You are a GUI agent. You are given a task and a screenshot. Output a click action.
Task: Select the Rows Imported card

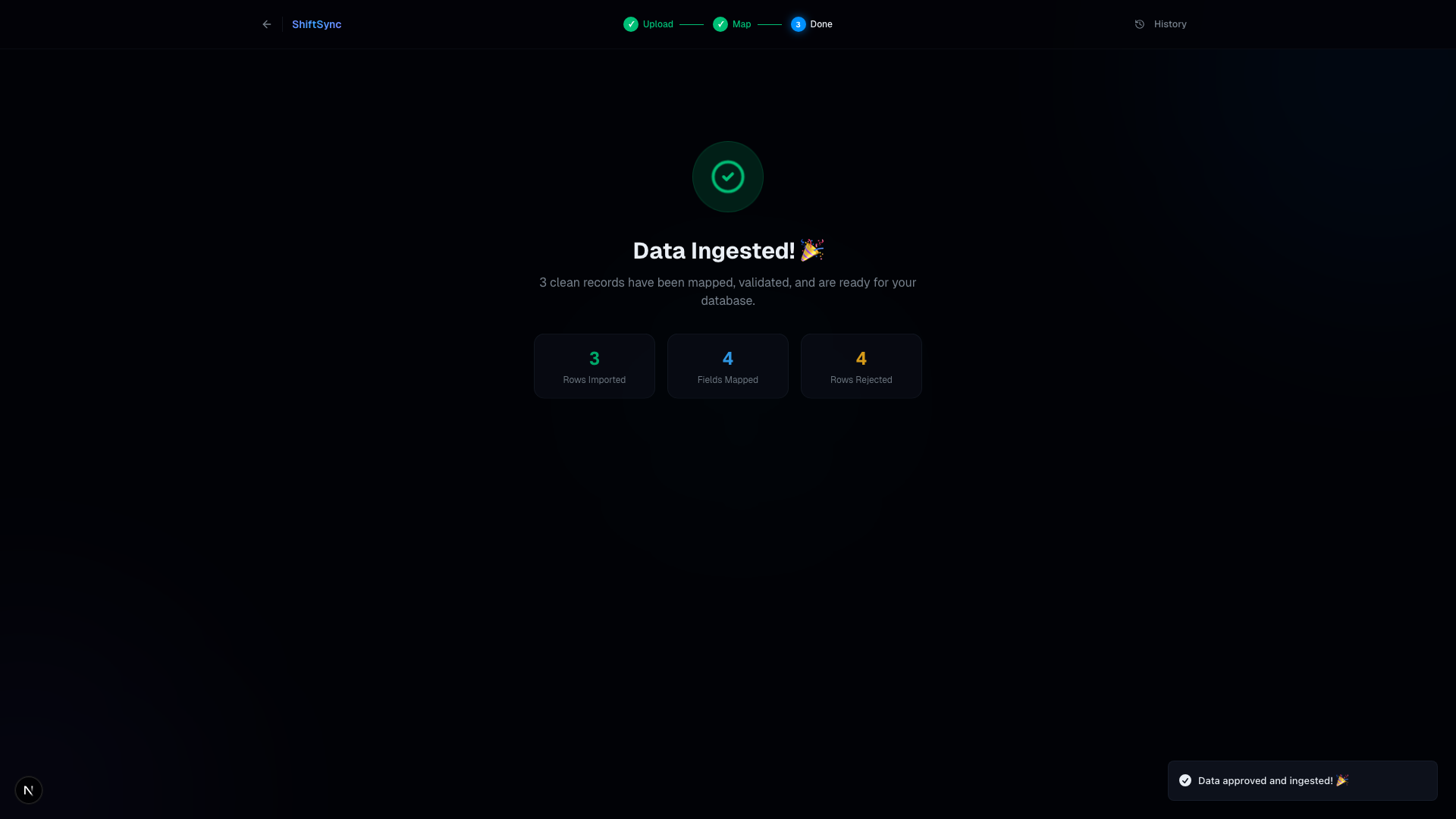pyautogui.click(x=595, y=366)
